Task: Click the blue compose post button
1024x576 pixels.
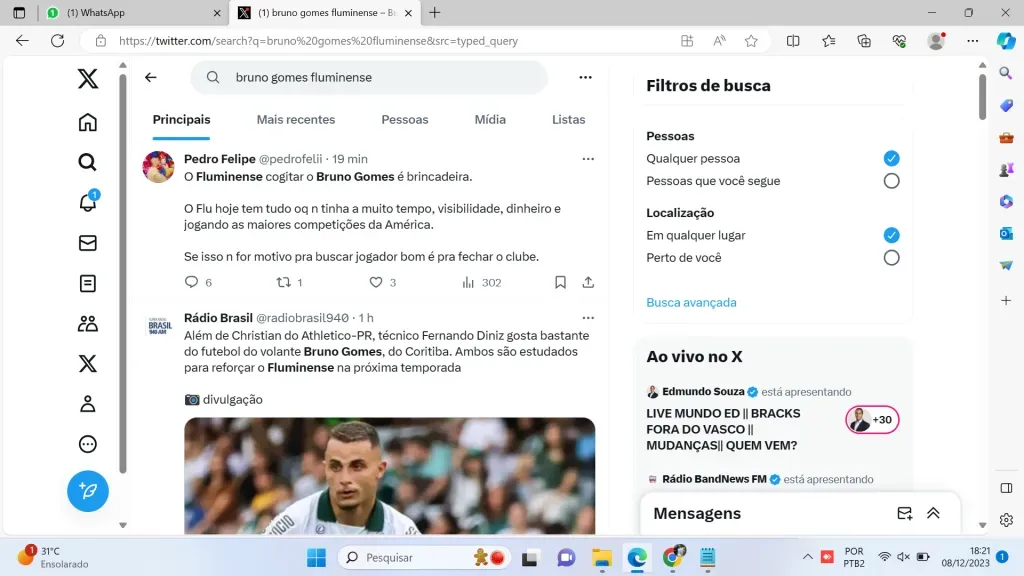Action: pos(88,491)
